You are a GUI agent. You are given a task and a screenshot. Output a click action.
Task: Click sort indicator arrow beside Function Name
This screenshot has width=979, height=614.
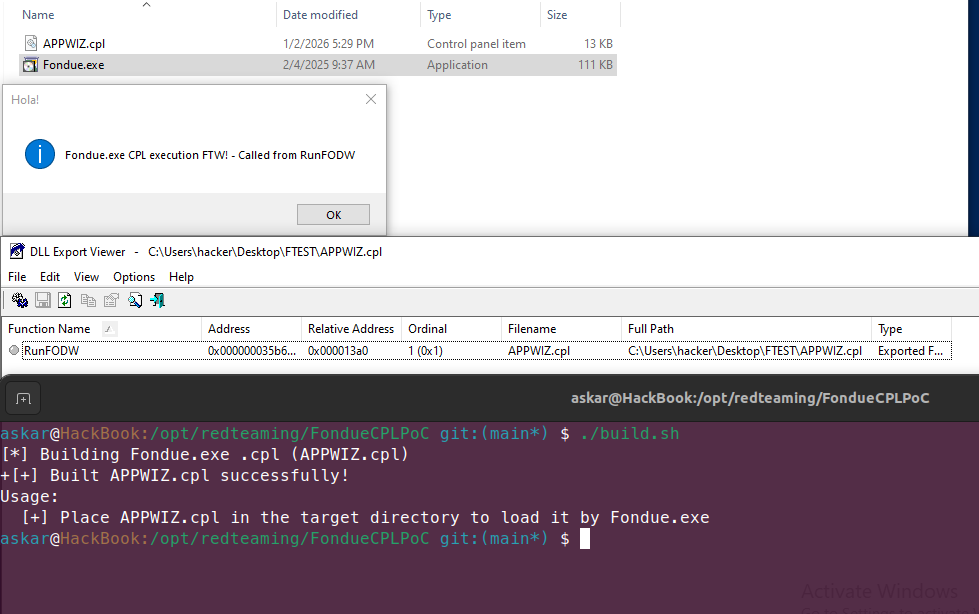point(109,329)
